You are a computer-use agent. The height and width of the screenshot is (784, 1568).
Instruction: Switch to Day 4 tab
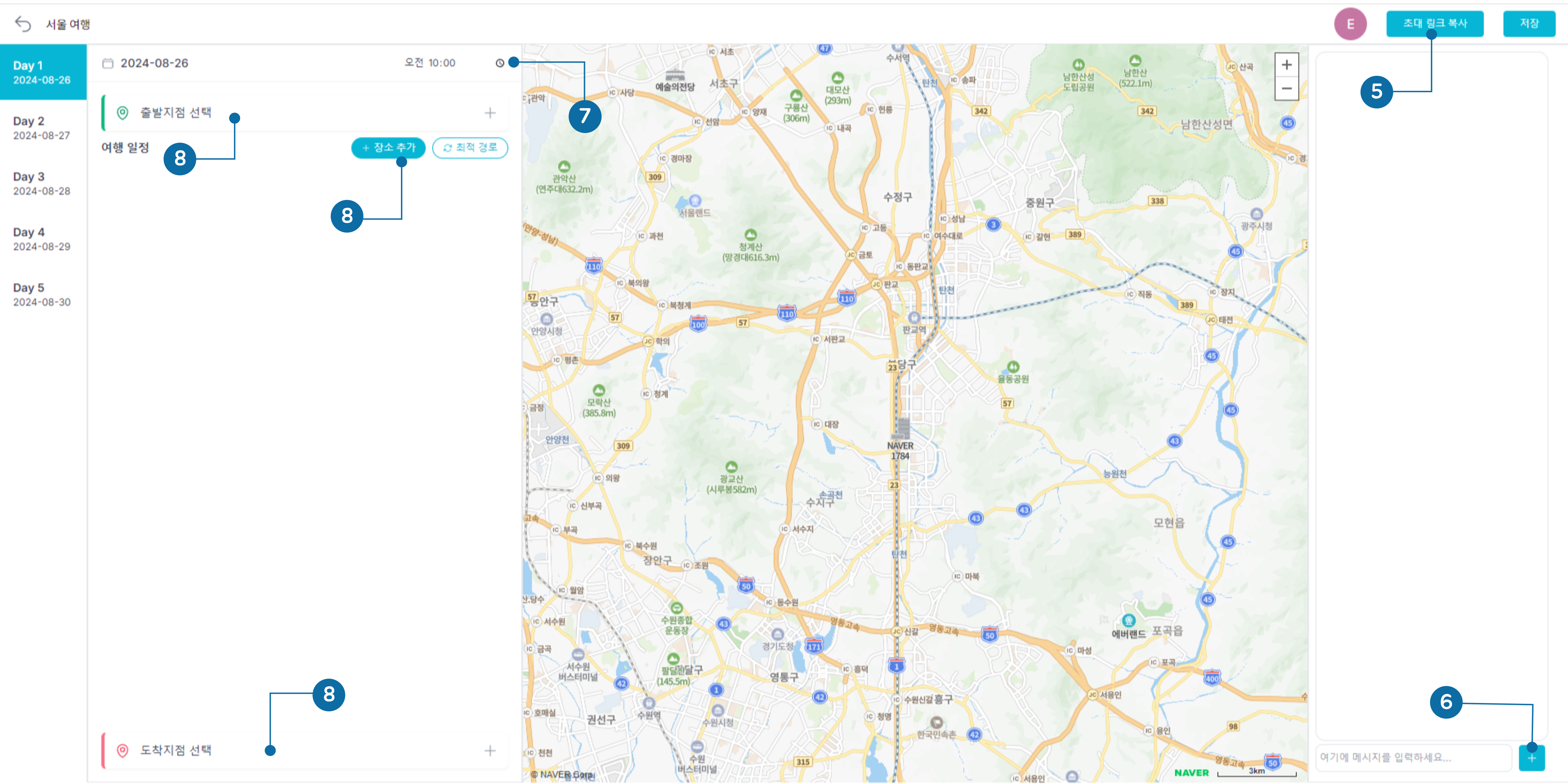43,239
